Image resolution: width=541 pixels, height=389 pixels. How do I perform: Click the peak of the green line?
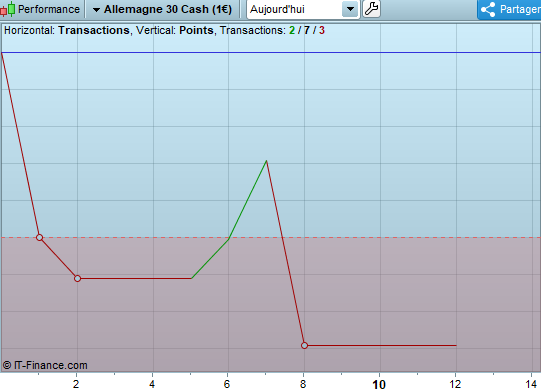(x=266, y=161)
